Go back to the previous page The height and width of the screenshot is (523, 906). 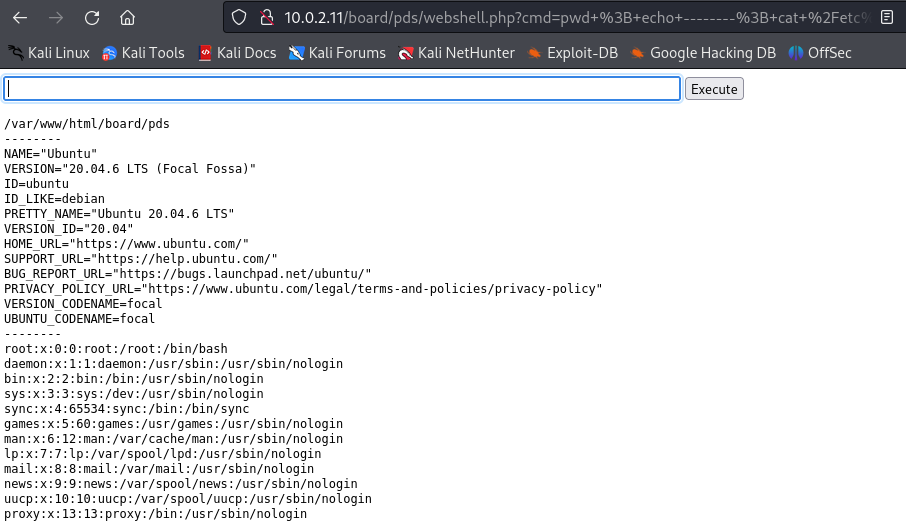pos(20,18)
